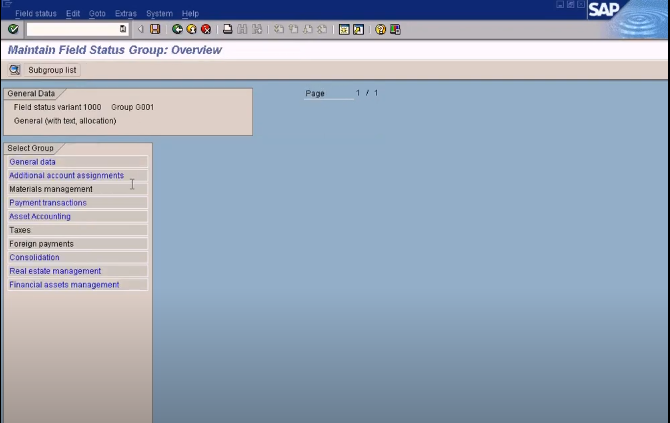The height and width of the screenshot is (423, 670).
Task: Click the Subgroup list button
Action: coord(52,70)
